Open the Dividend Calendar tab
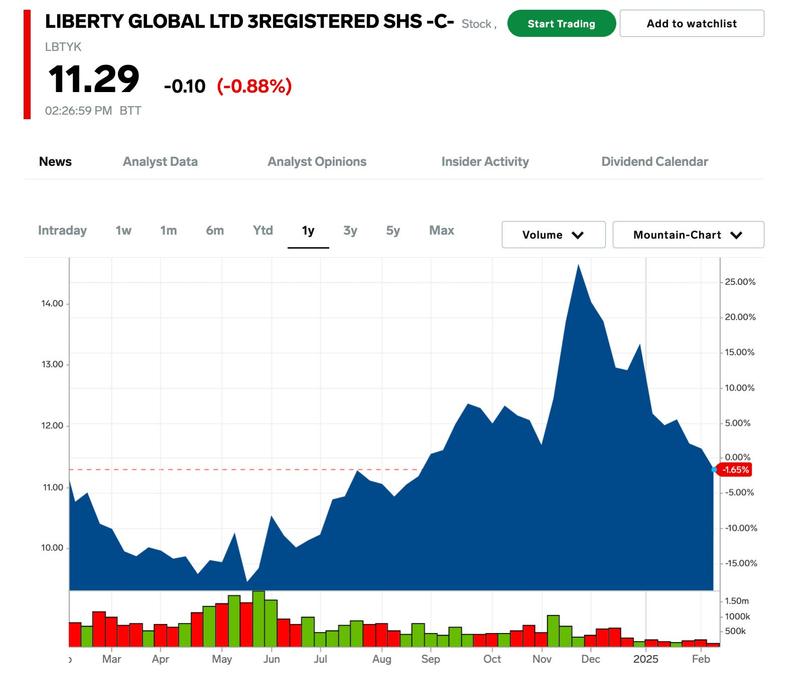The image size is (800, 680). click(x=654, y=161)
